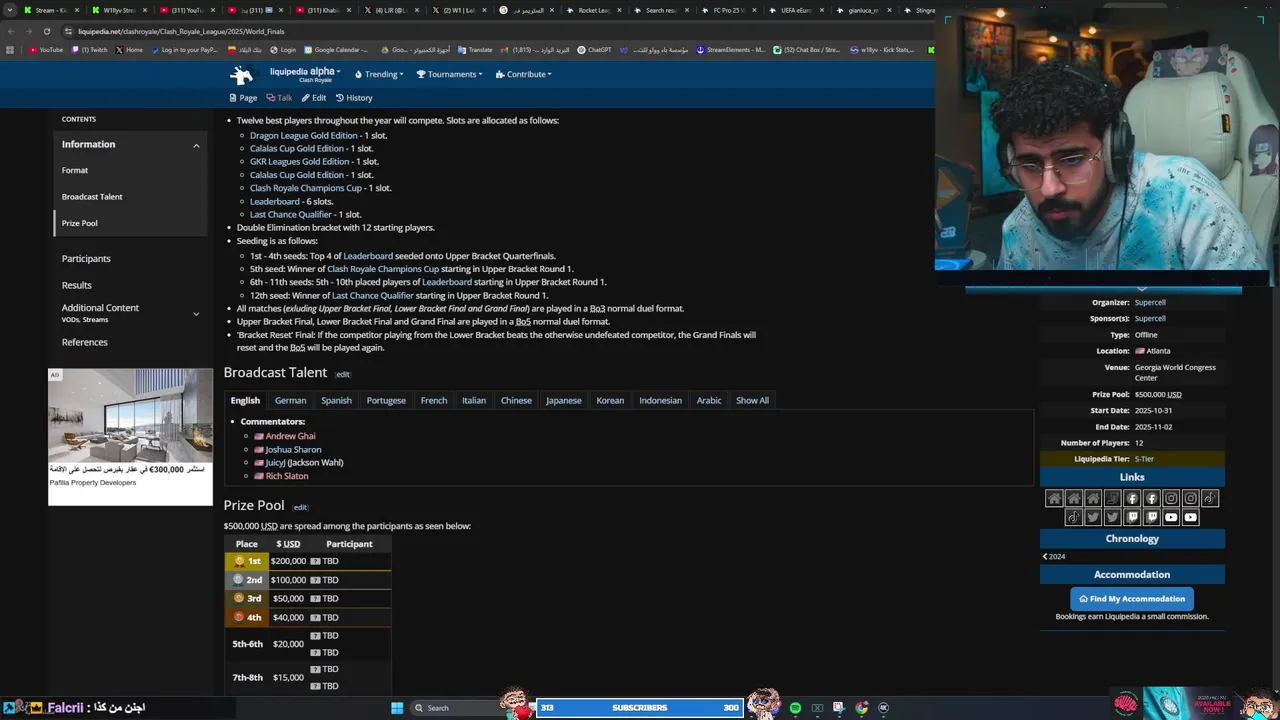This screenshot has height=720, width=1280.
Task: Open the Trending dropdown menu
Action: click(379, 74)
